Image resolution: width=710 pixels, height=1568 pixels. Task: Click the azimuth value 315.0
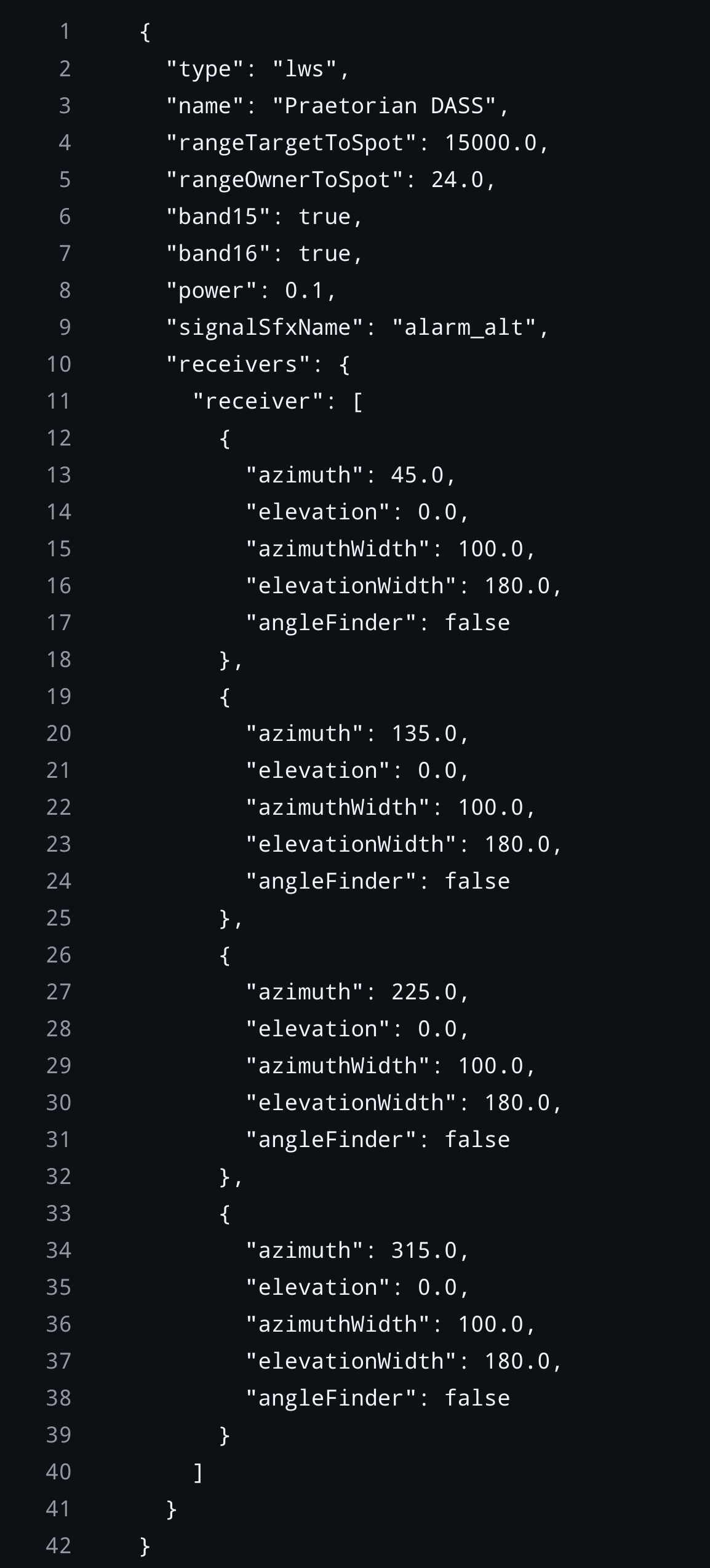[x=423, y=1250]
